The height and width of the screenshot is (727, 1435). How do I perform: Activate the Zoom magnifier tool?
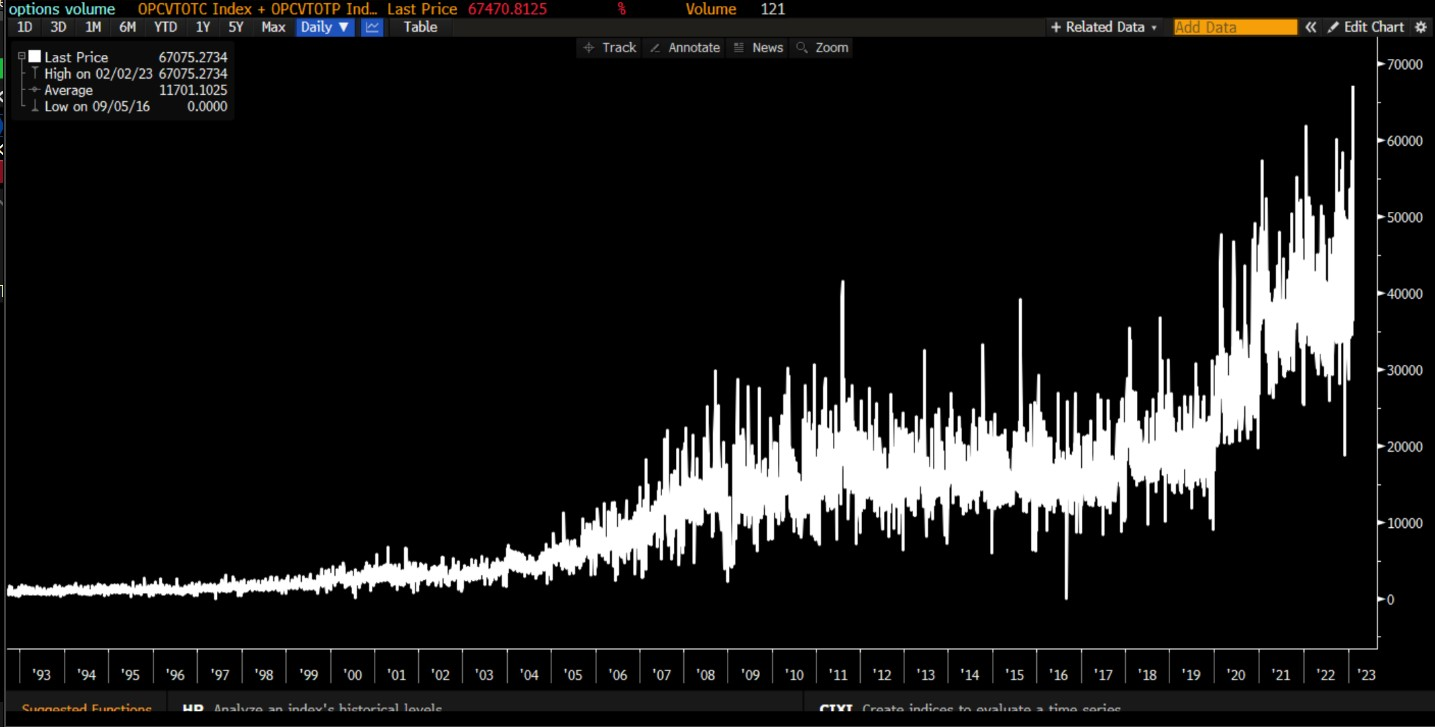[822, 47]
